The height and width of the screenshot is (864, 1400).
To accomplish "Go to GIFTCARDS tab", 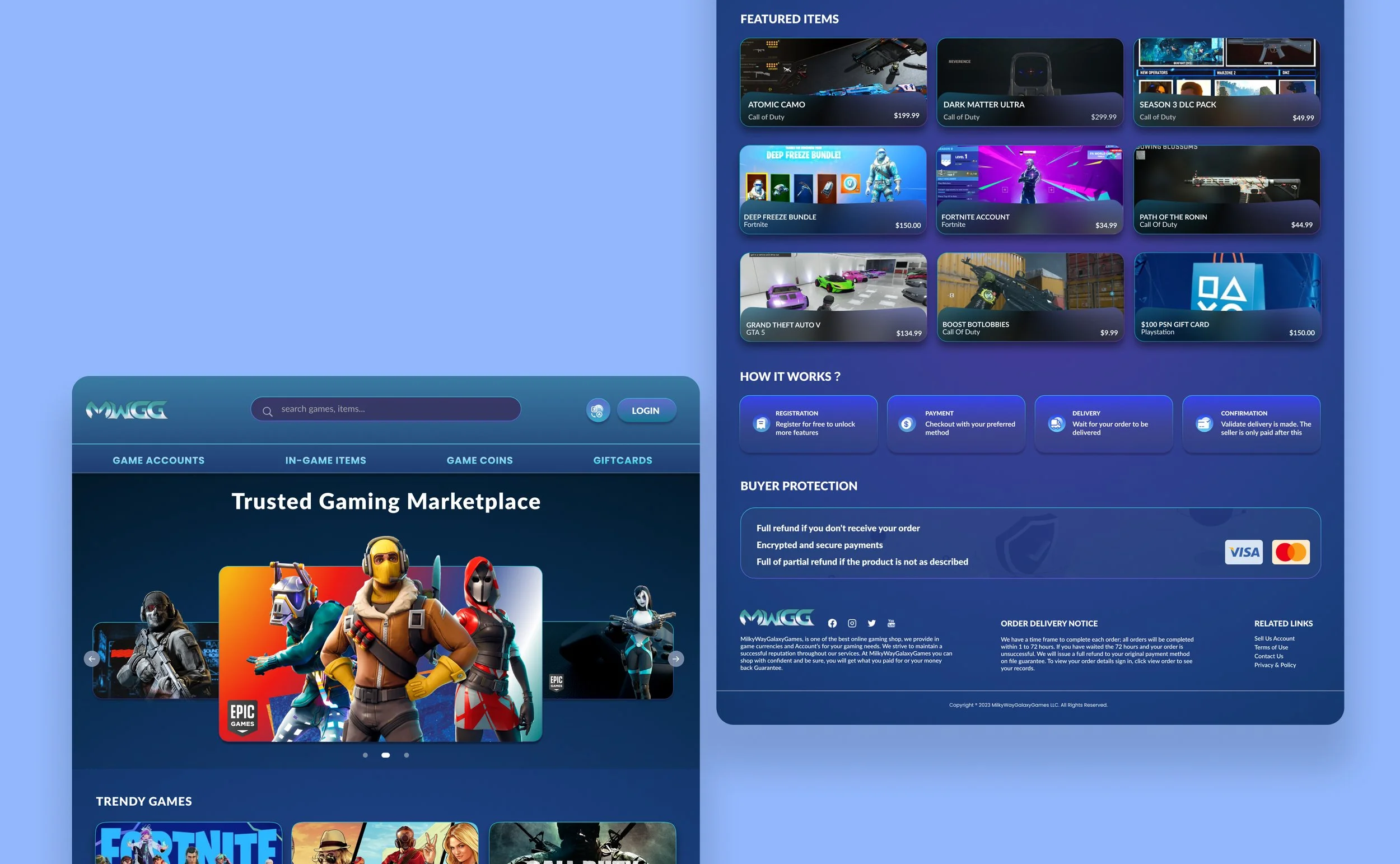I will point(622,460).
